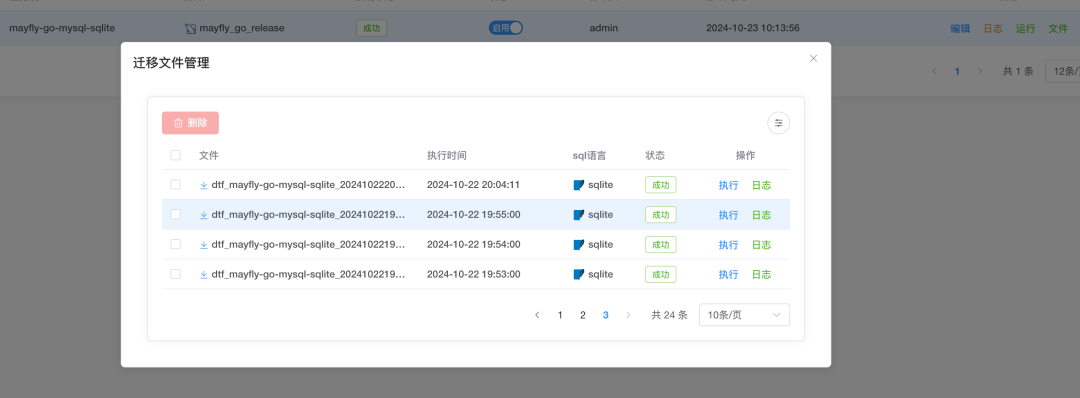
Task: Go to previous page in dialog pagination
Action: tap(537, 315)
